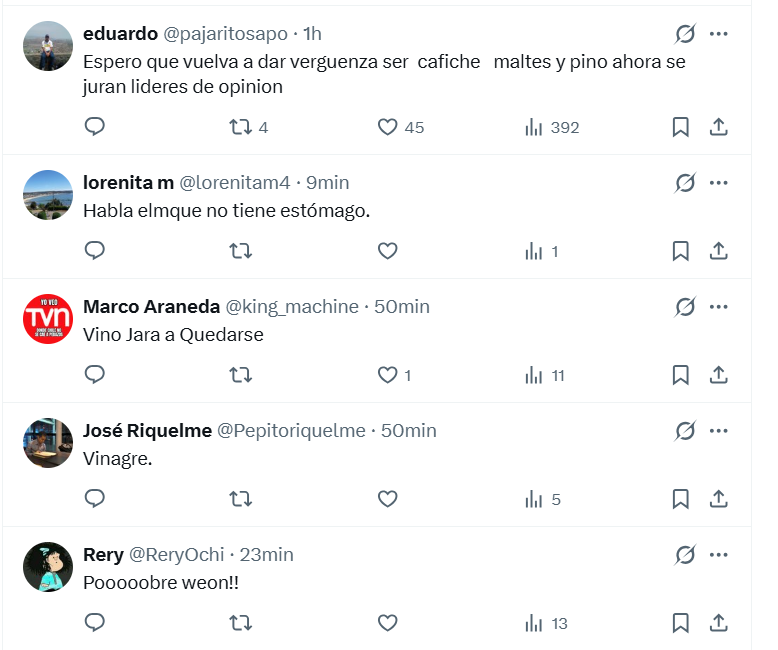Repost eduardo's tweet with 4 reposts
The image size is (778, 650).
[240, 127]
